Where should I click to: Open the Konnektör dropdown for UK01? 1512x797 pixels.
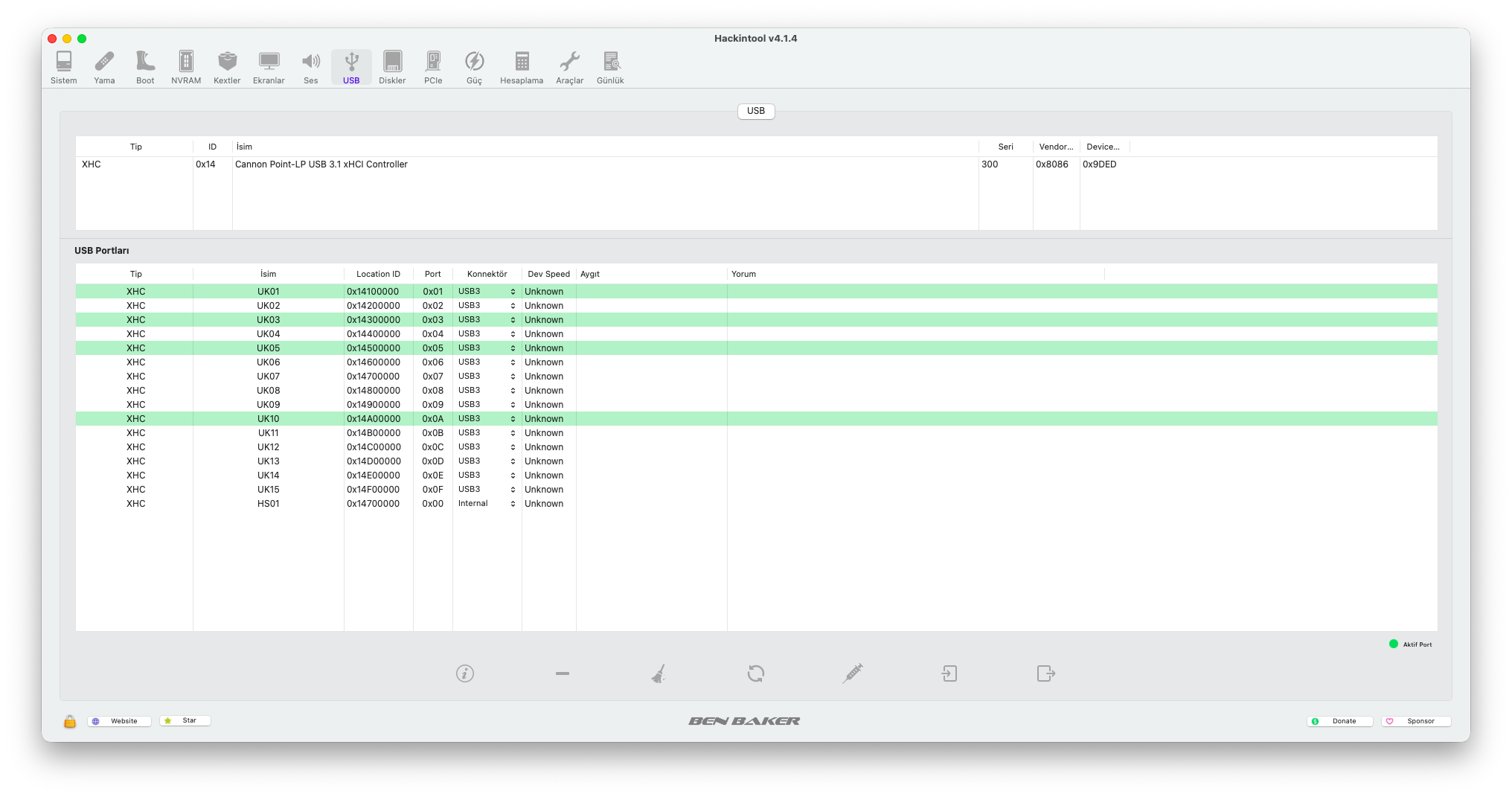[487, 292]
